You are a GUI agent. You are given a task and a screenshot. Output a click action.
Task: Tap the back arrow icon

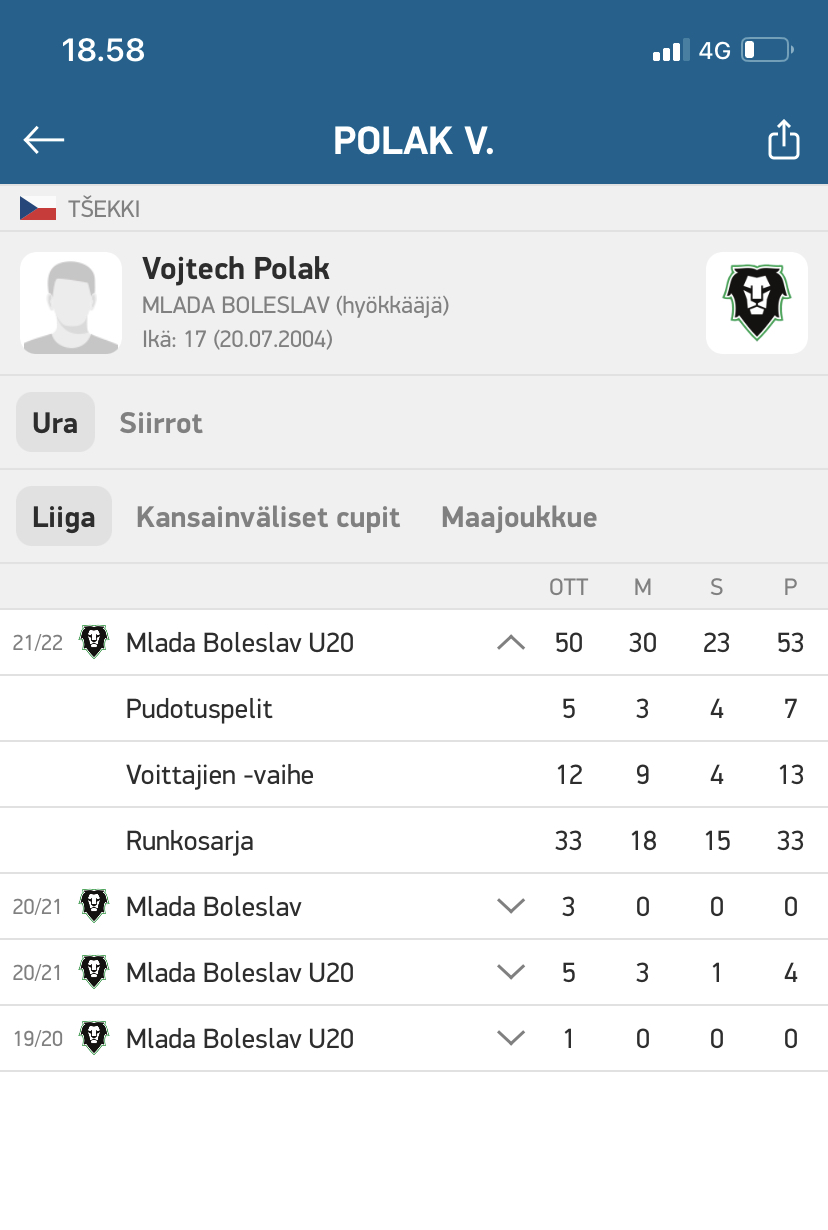pyautogui.click(x=44, y=140)
